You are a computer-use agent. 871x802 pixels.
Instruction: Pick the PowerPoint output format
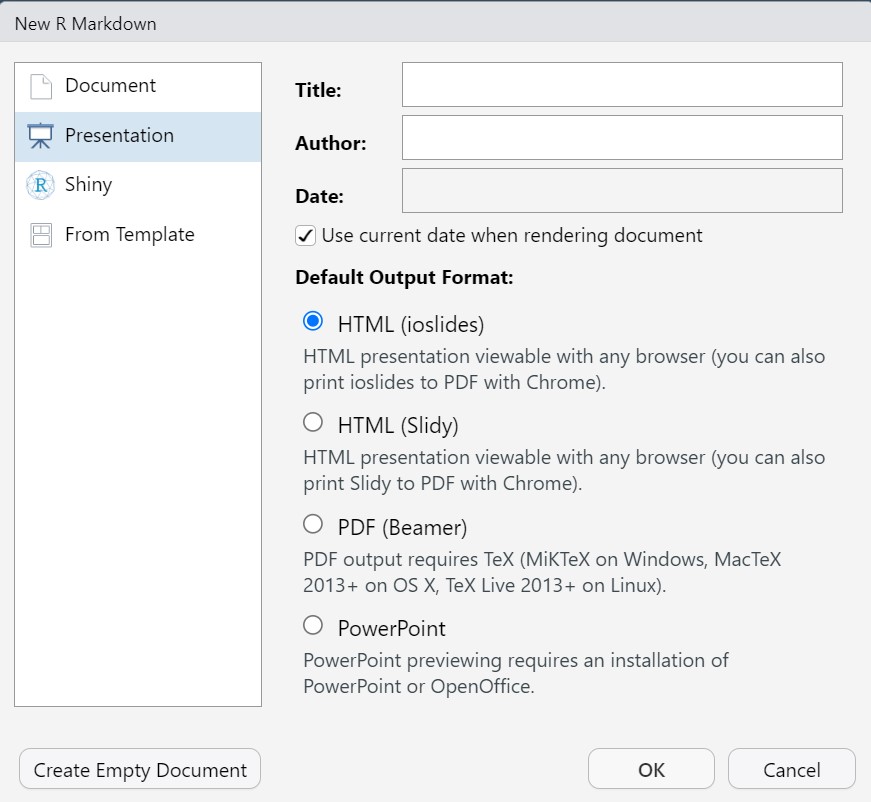(x=313, y=625)
